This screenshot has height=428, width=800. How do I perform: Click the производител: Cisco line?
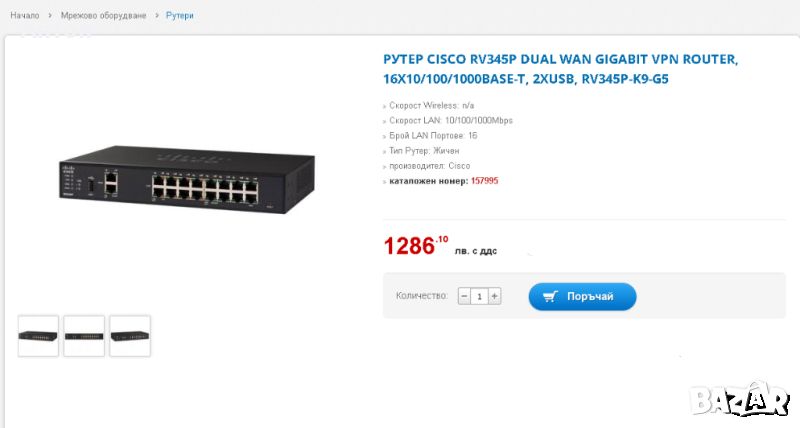pos(429,166)
